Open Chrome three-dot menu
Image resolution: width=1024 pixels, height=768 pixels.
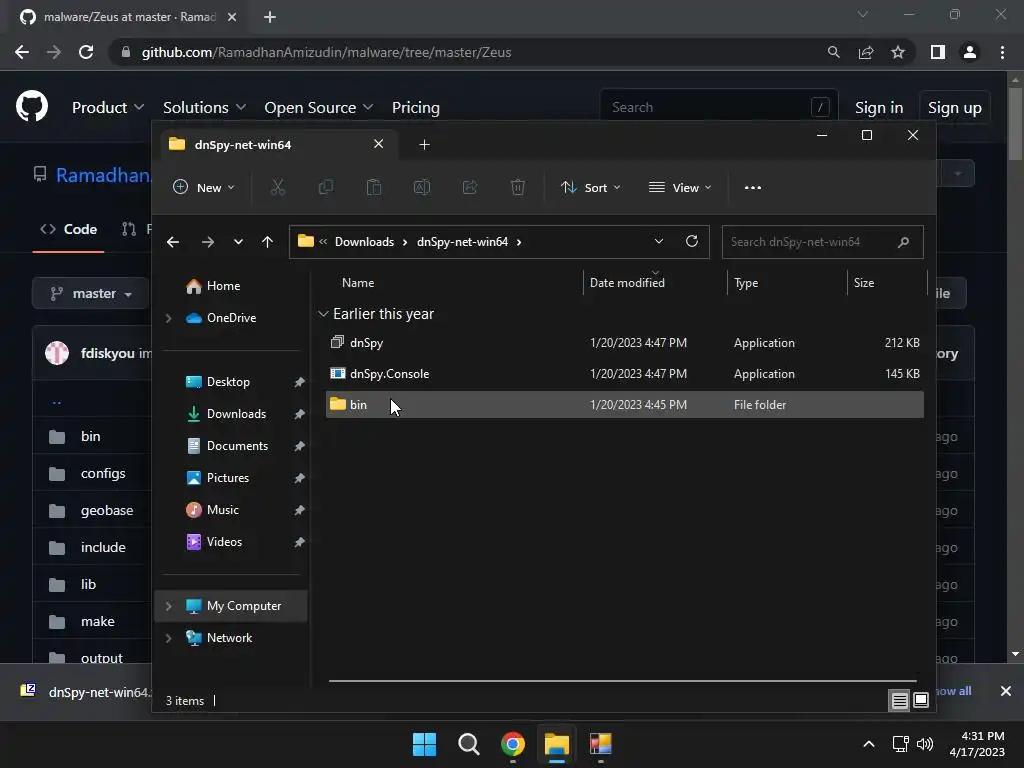pyautogui.click(x=1002, y=52)
